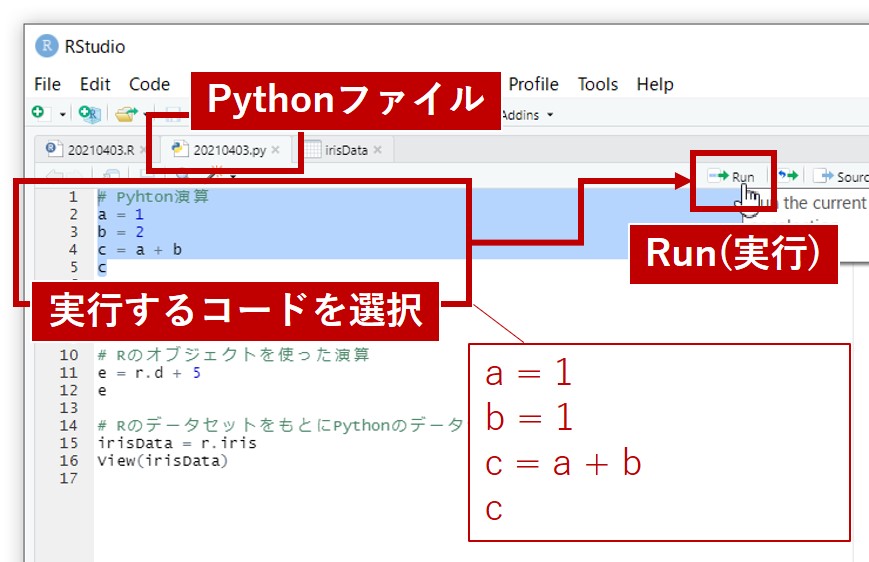Open the new file dropdown arrow
This screenshot has height=562, width=869.
click(x=62, y=115)
